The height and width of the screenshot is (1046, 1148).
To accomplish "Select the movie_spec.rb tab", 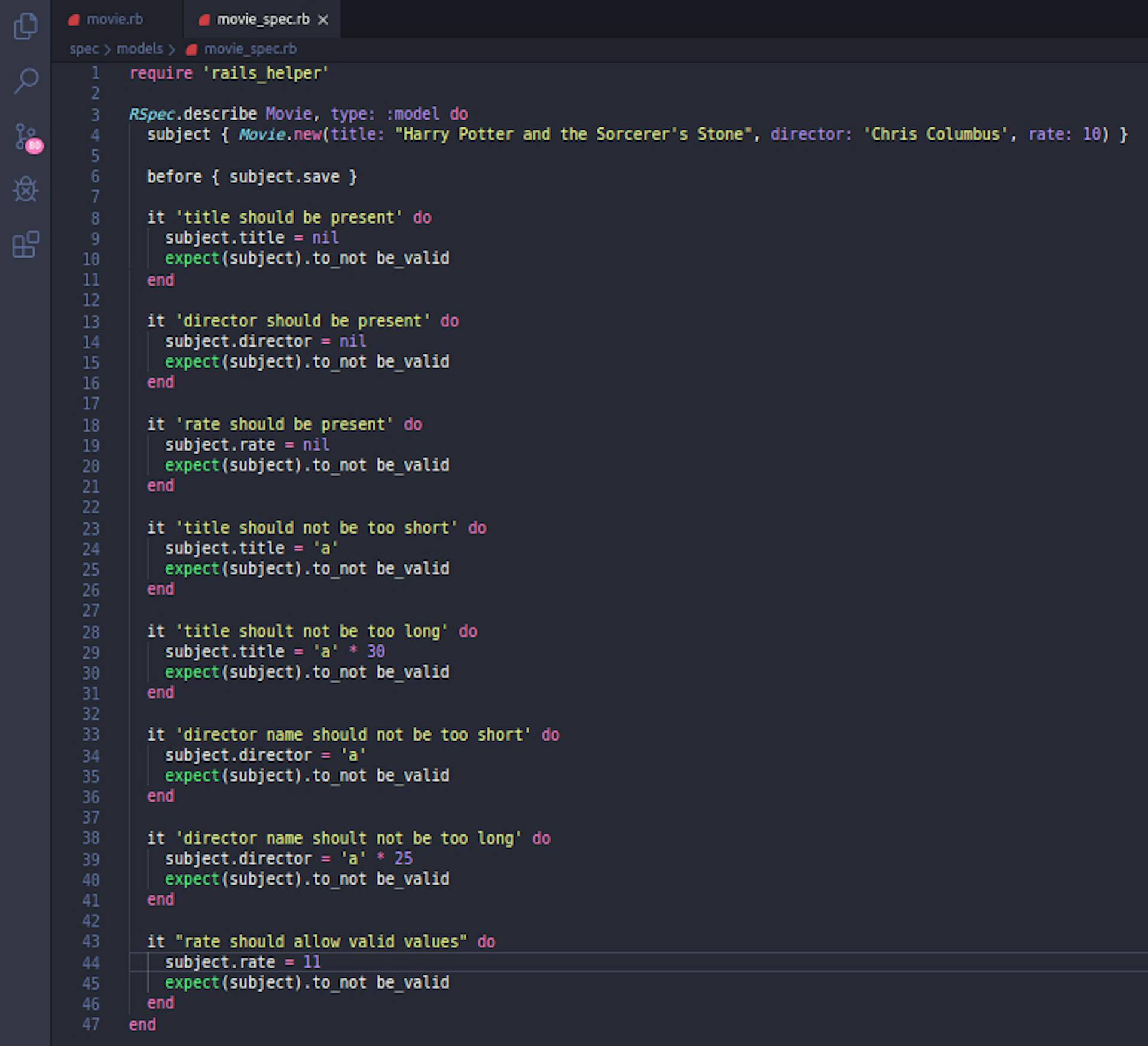I will coord(262,20).
